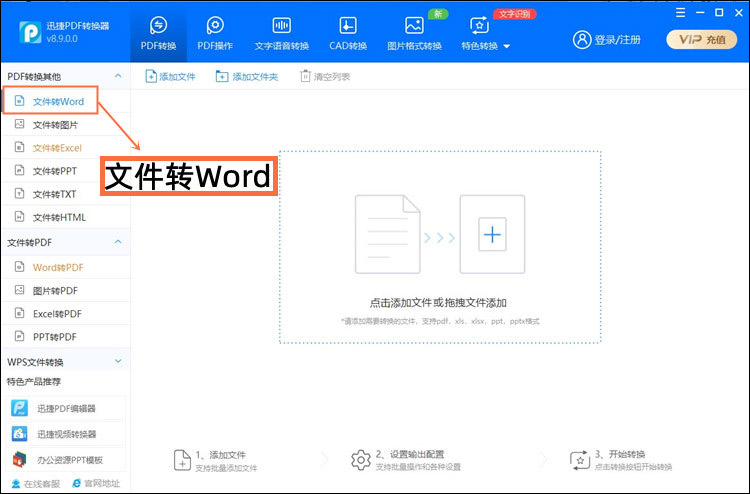Screen dimensions: 750x494
Task: Click the document icon beside Word转PDF
Action: 19,267
